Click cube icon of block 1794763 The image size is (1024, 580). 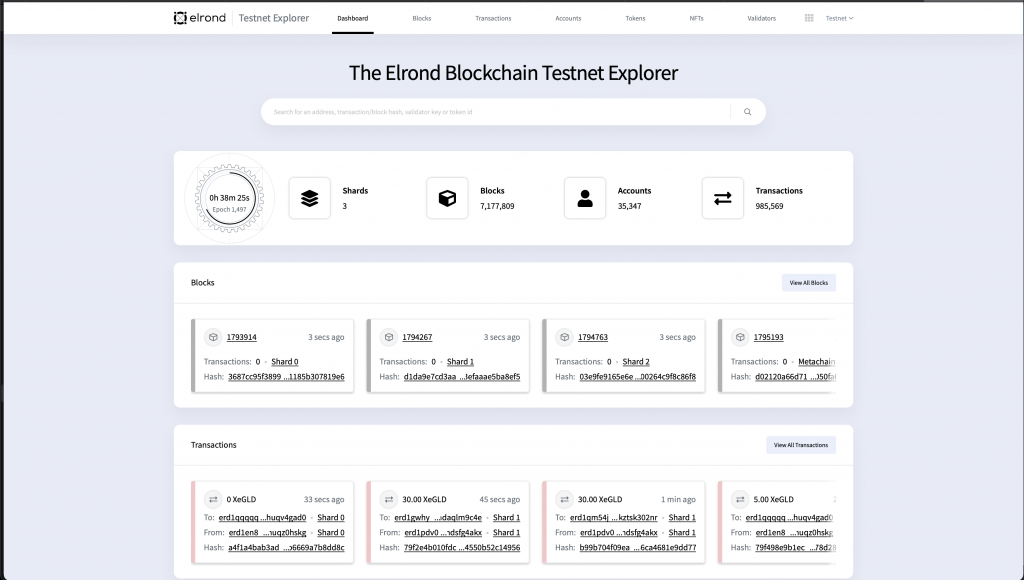tap(564, 337)
